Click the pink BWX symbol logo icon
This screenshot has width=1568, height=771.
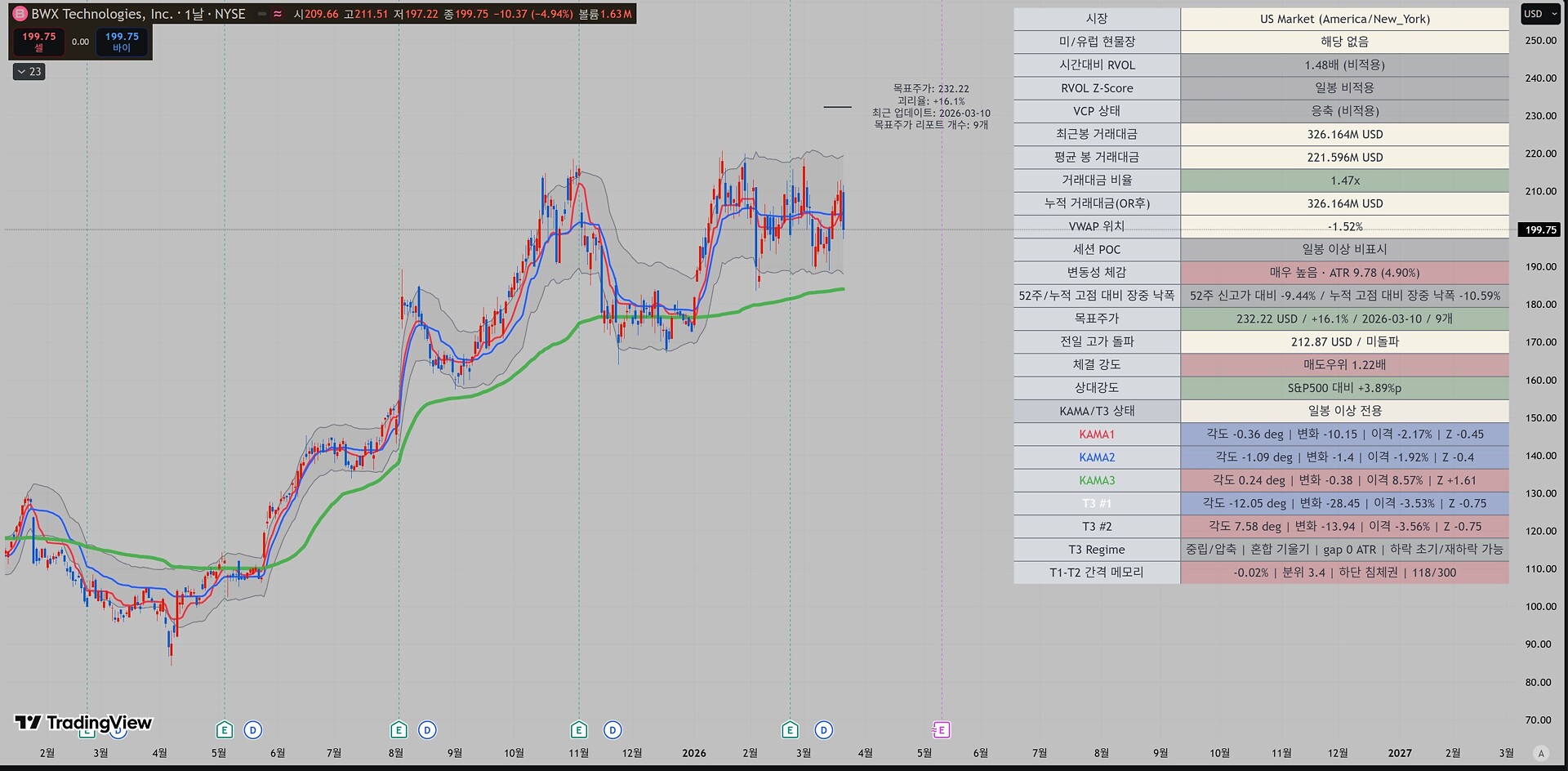pos(20,14)
